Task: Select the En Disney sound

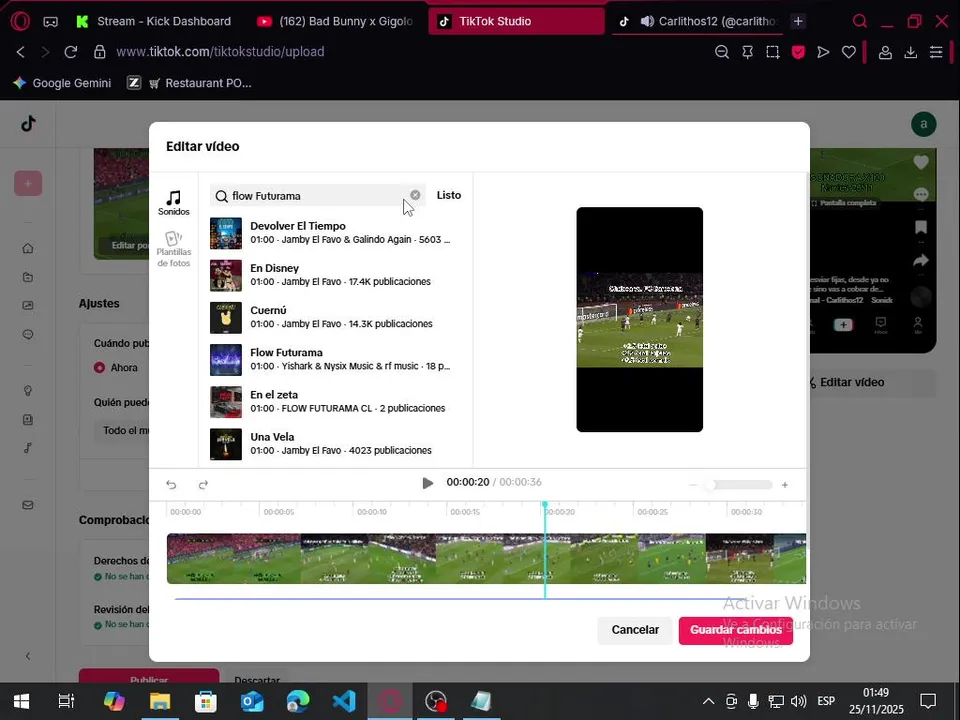Action: click(x=335, y=275)
